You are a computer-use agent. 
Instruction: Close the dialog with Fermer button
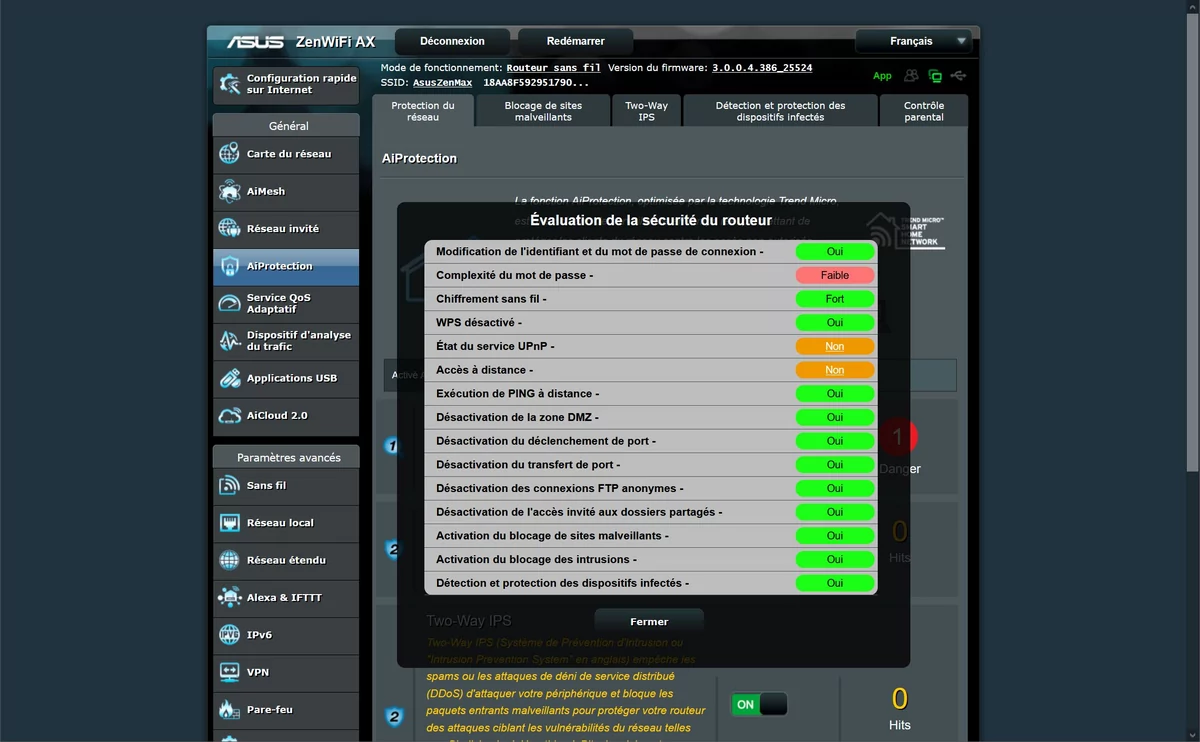coord(649,622)
